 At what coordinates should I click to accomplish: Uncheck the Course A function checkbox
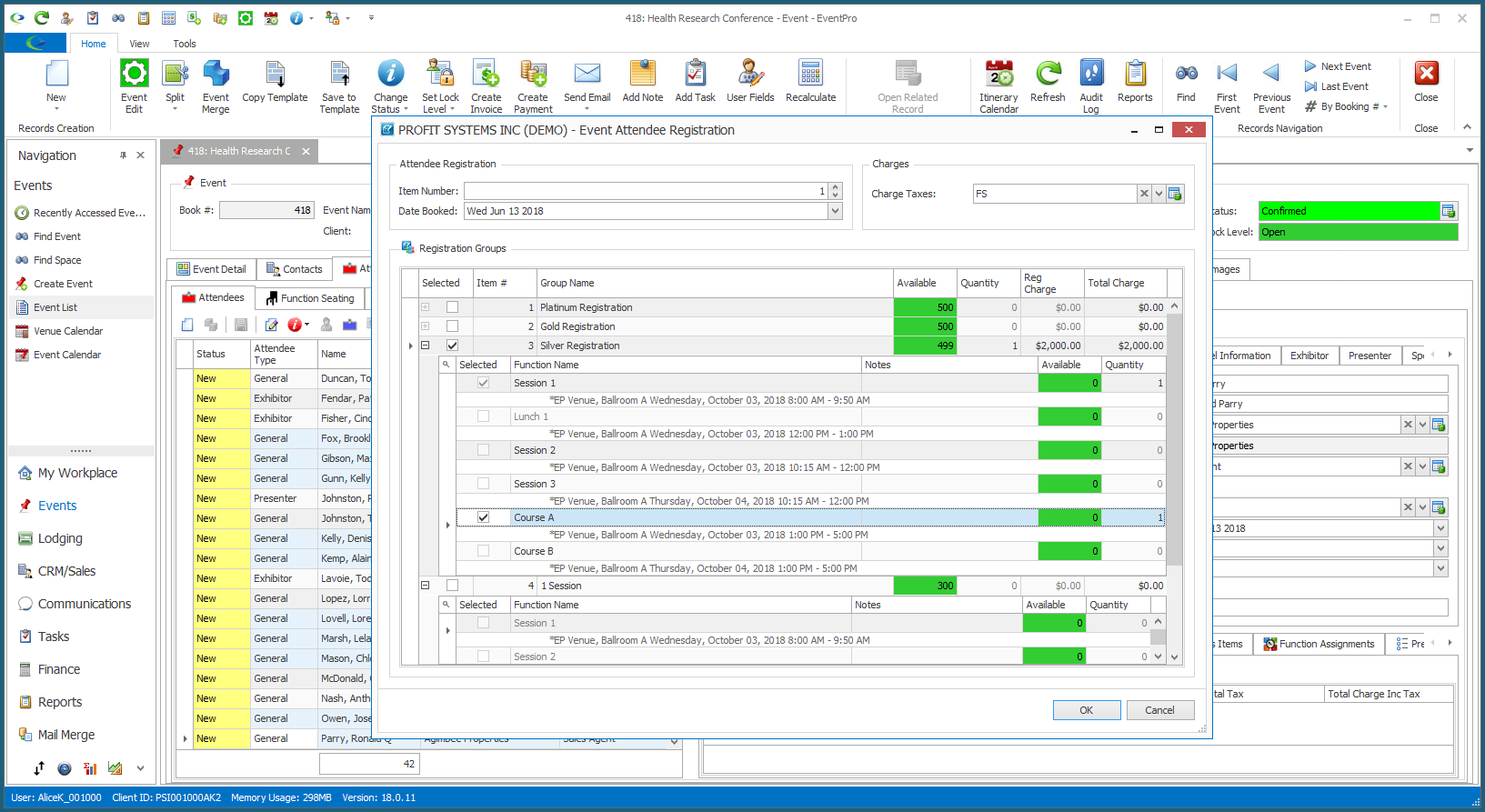tap(483, 517)
